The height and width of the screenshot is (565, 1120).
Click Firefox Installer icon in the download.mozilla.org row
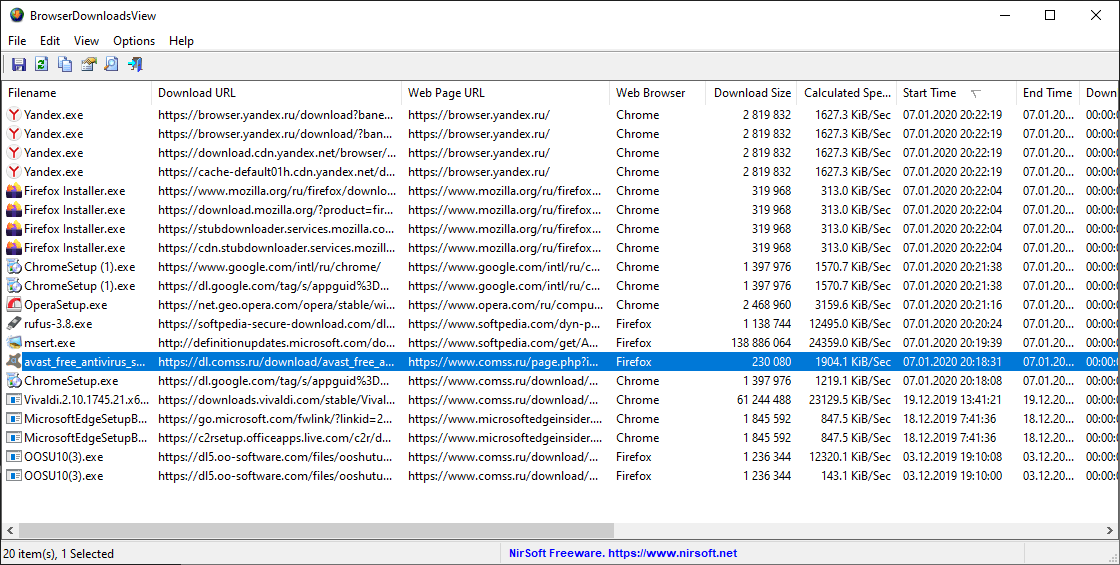point(14,210)
